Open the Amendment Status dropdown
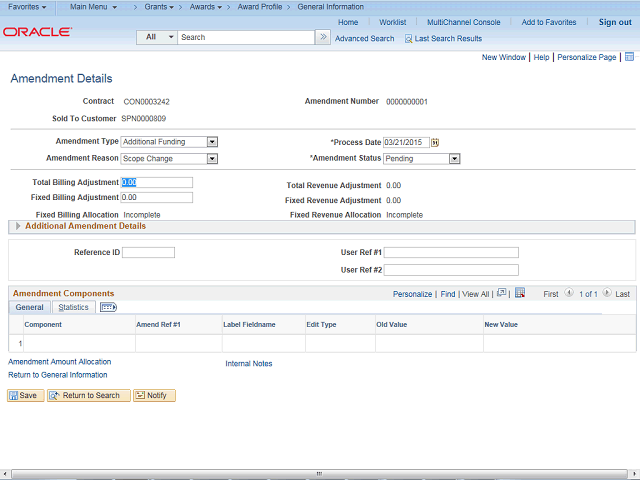The height and width of the screenshot is (480, 640). [x=454, y=158]
